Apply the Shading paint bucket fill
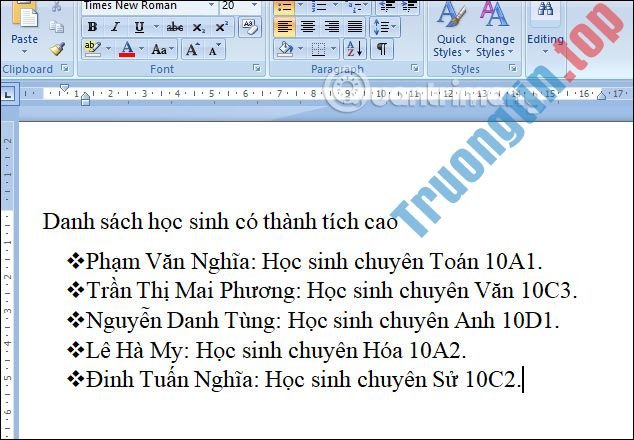The image size is (634, 440). tap(285, 49)
